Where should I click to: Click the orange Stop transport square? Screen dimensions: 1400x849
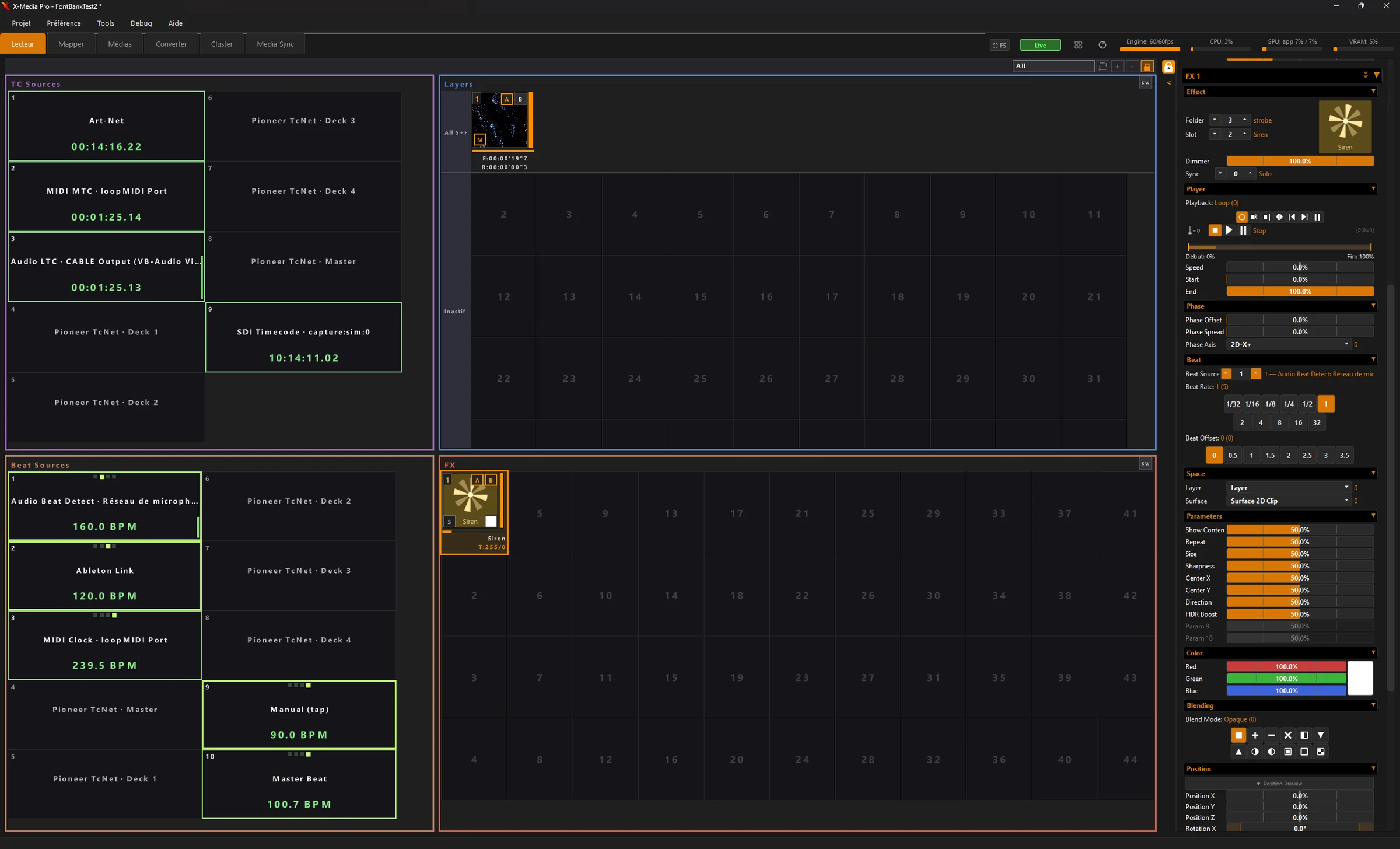1214,230
